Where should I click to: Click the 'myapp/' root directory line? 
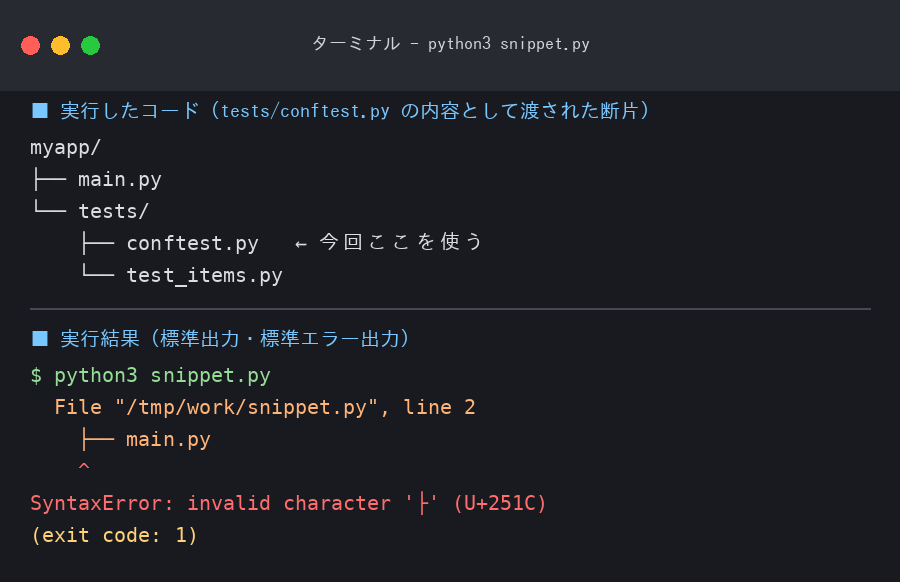(x=65, y=148)
